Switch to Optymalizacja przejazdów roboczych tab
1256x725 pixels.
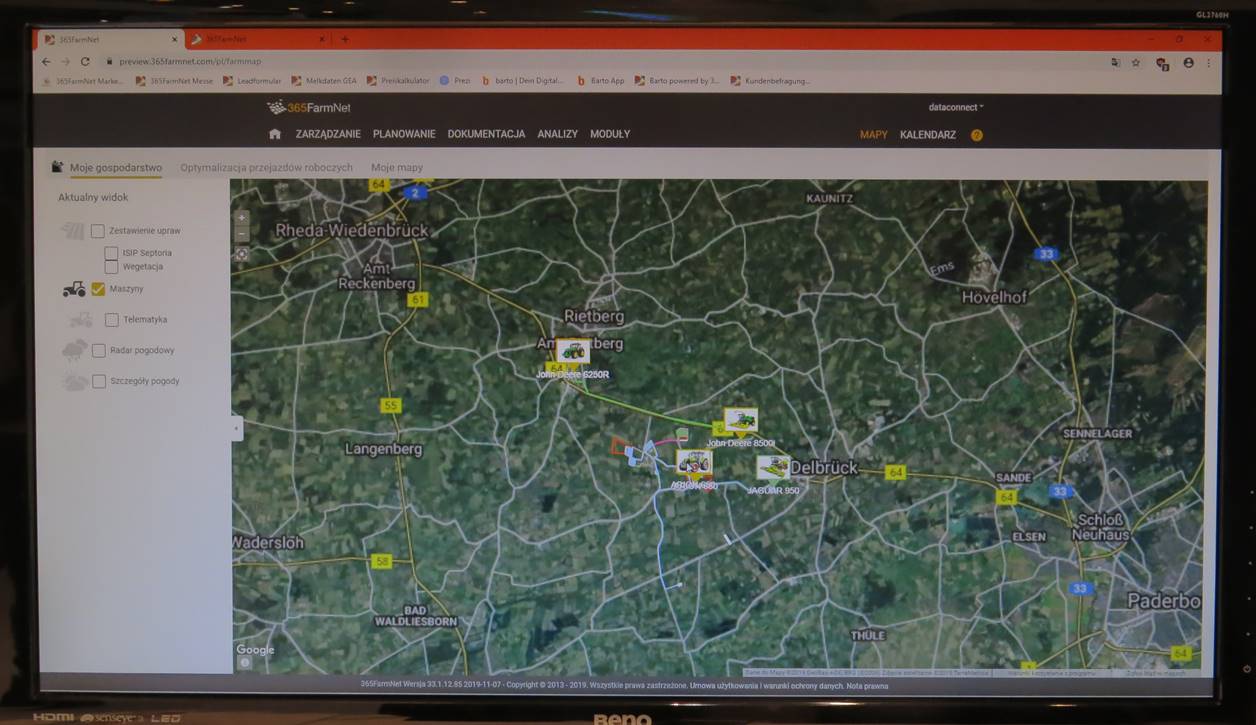[266, 168]
